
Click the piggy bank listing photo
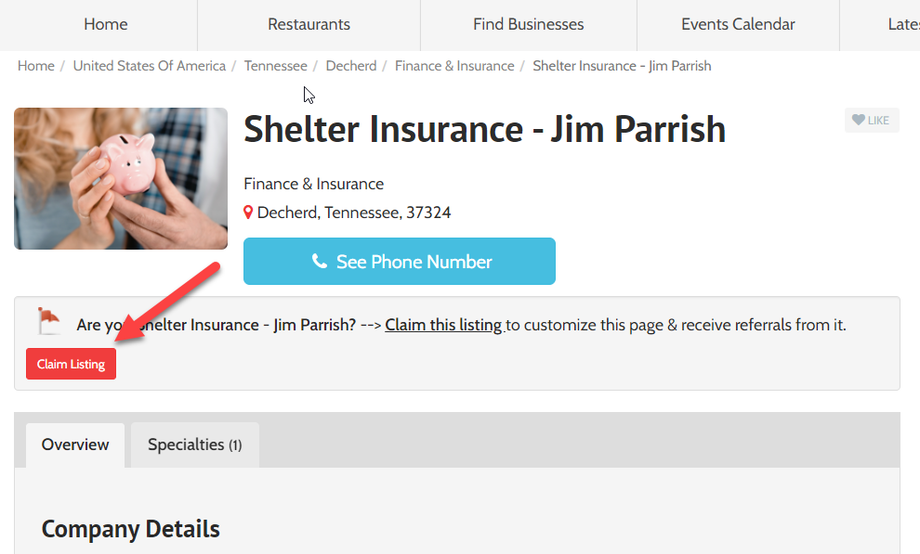pyautogui.click(x=121, y=178)
